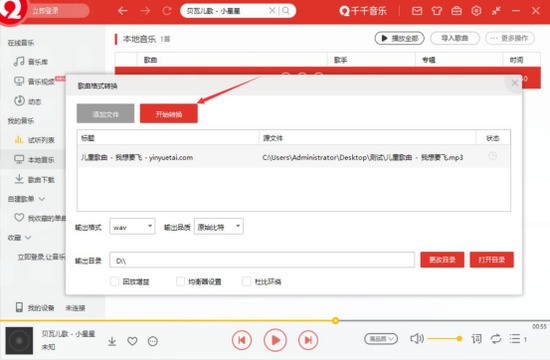The width and height of the screenshot is (550, 360).
Task: Click the red 开始转换 button
Action: [169, 114]
